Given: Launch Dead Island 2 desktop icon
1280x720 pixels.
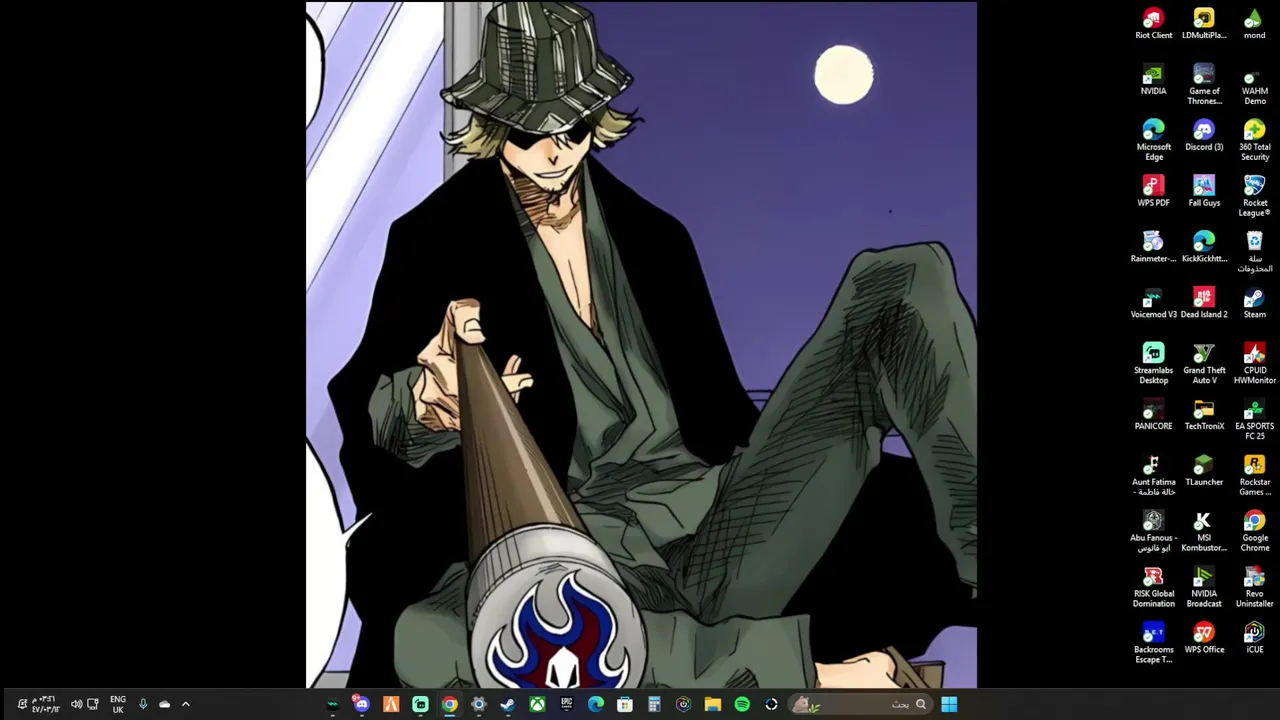Looking at the screenshot, I should click(1204, 304).
